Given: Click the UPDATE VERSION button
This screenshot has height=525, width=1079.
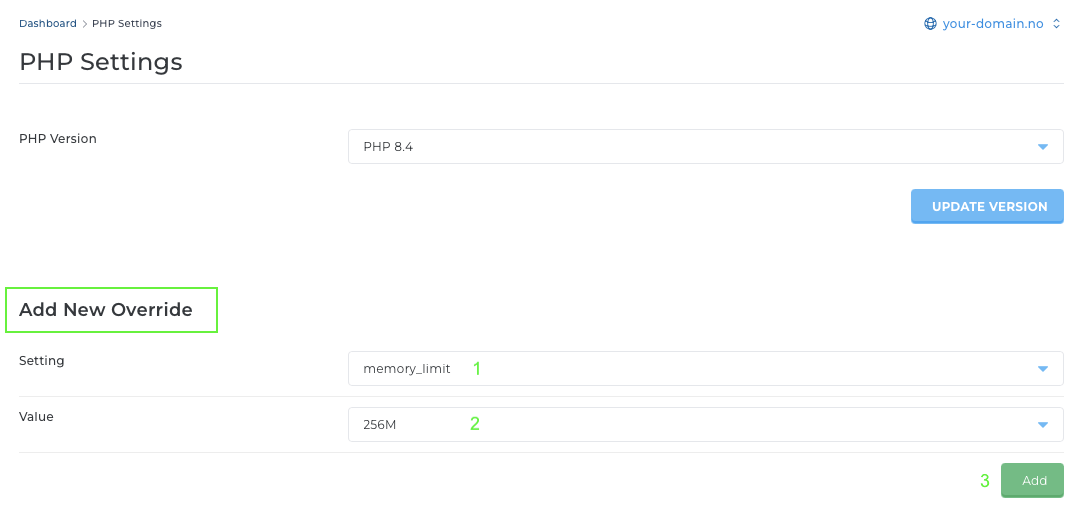Looking at the screenshot, I should [987, 206].
